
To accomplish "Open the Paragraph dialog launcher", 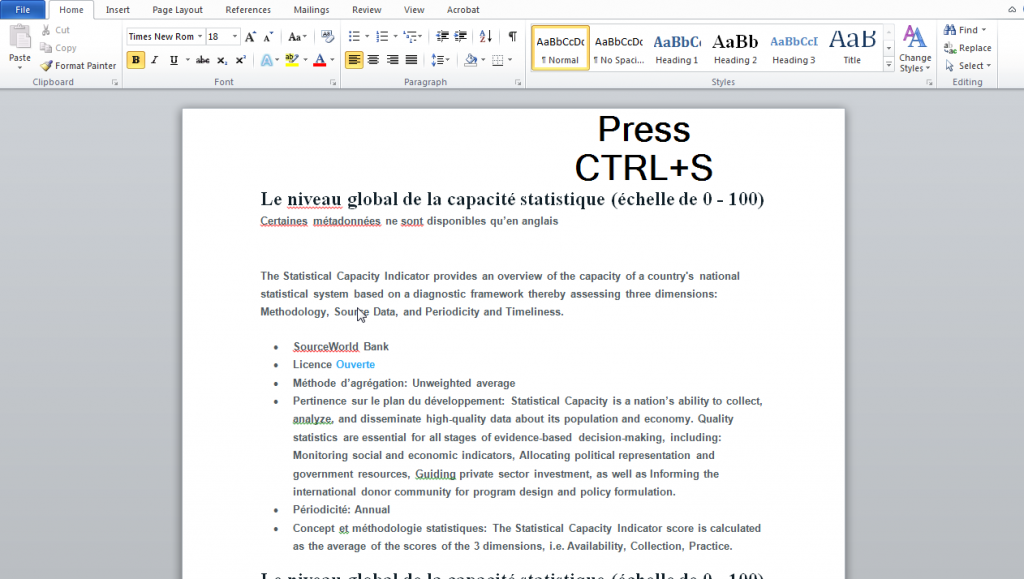I will pos(518,83).
